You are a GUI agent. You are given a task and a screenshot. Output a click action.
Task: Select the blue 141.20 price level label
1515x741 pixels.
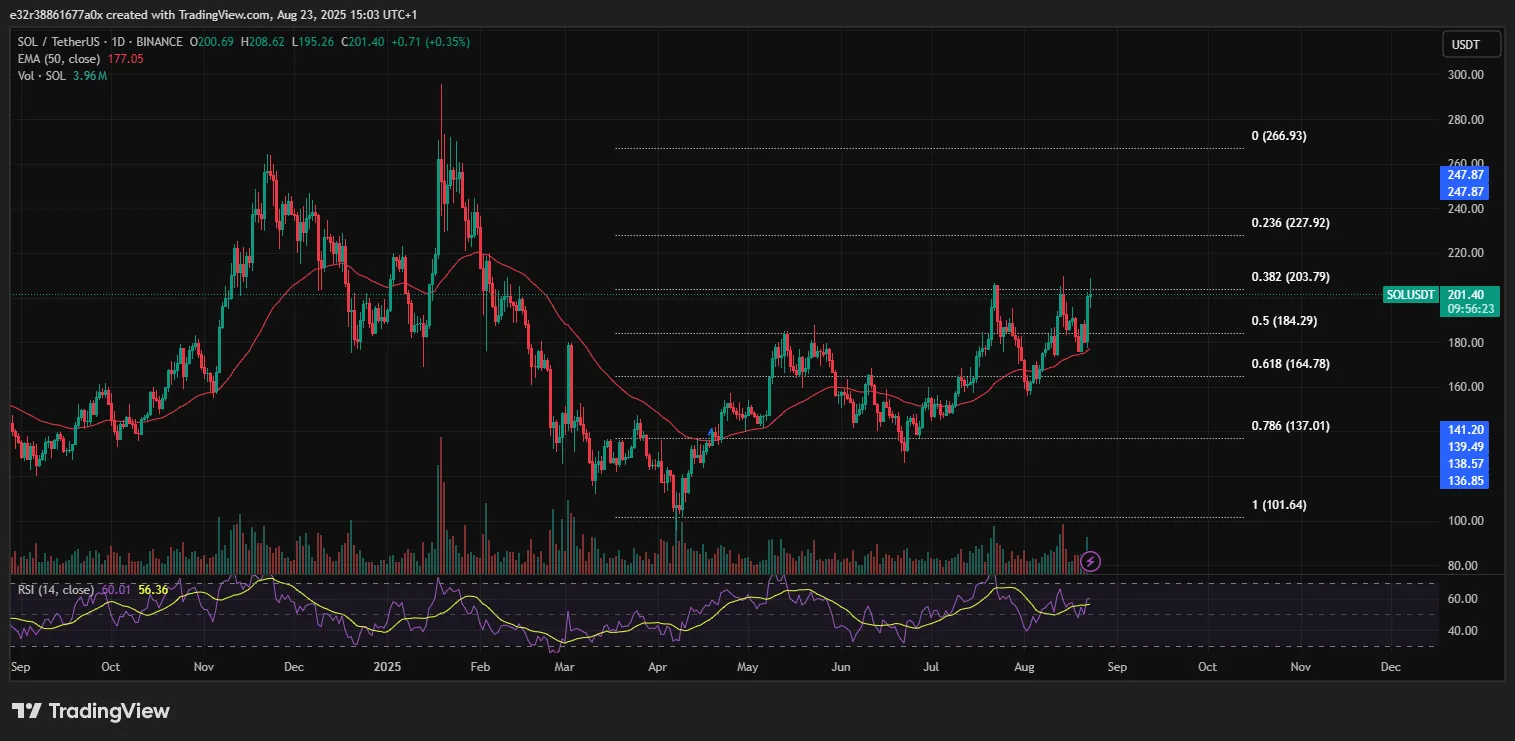(x=1464, y=428)
